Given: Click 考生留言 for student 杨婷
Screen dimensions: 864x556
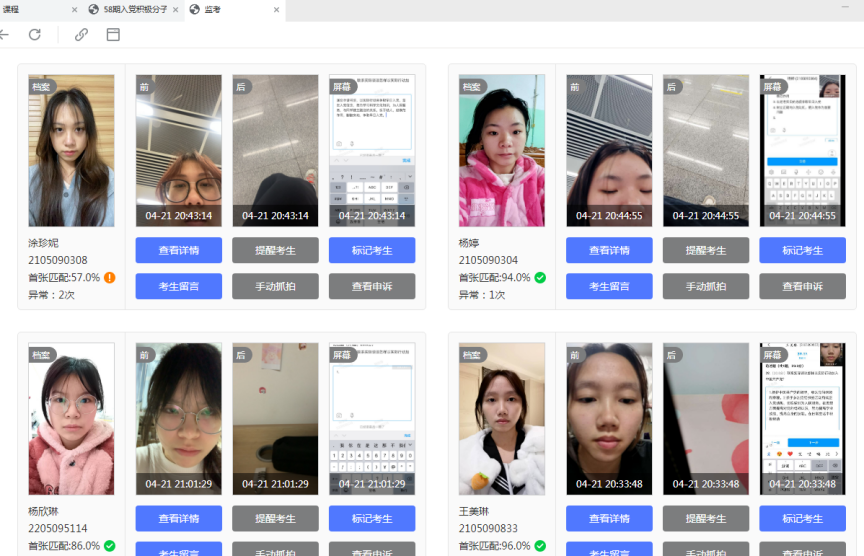Looking at the screenshot, I should click(x=609, y=286).
